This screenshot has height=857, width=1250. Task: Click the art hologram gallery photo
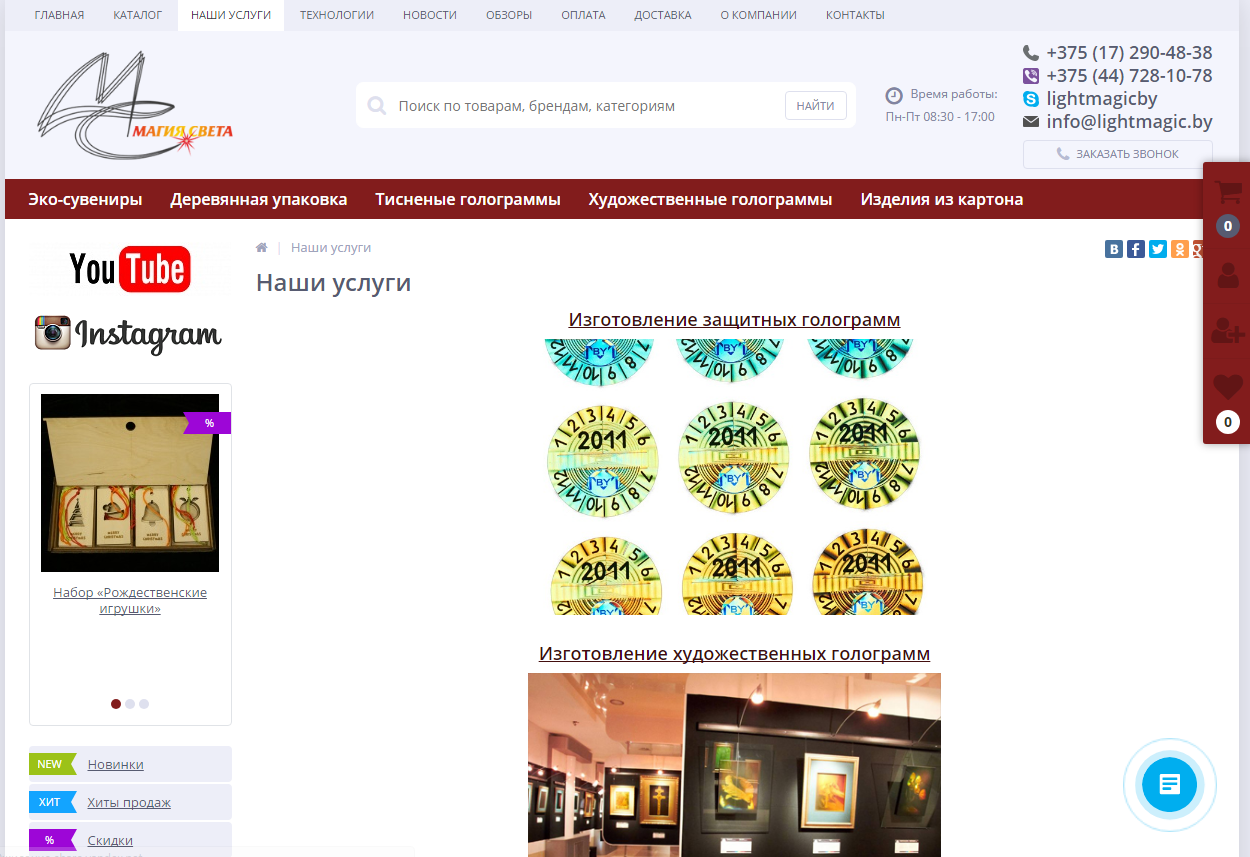tap(734, 765)
